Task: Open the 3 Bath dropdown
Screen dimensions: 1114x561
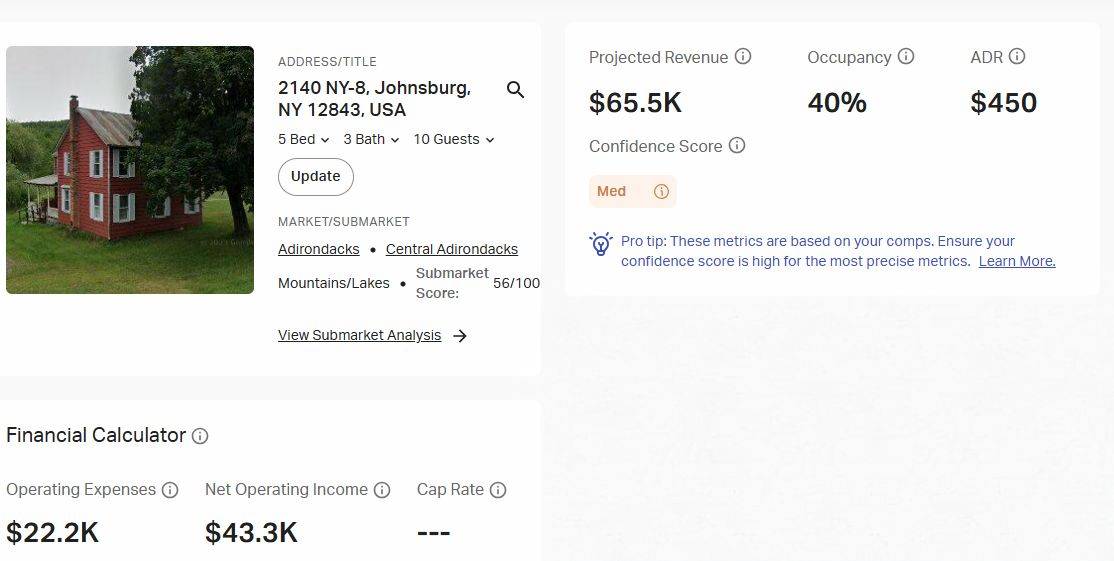Action: coord(371,139)
